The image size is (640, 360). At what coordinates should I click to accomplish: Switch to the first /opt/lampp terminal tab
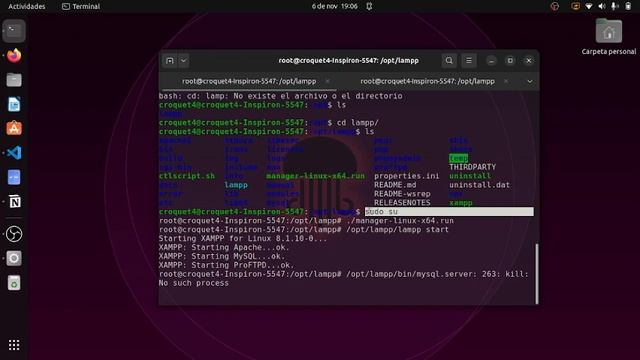(x=249, y=81)
